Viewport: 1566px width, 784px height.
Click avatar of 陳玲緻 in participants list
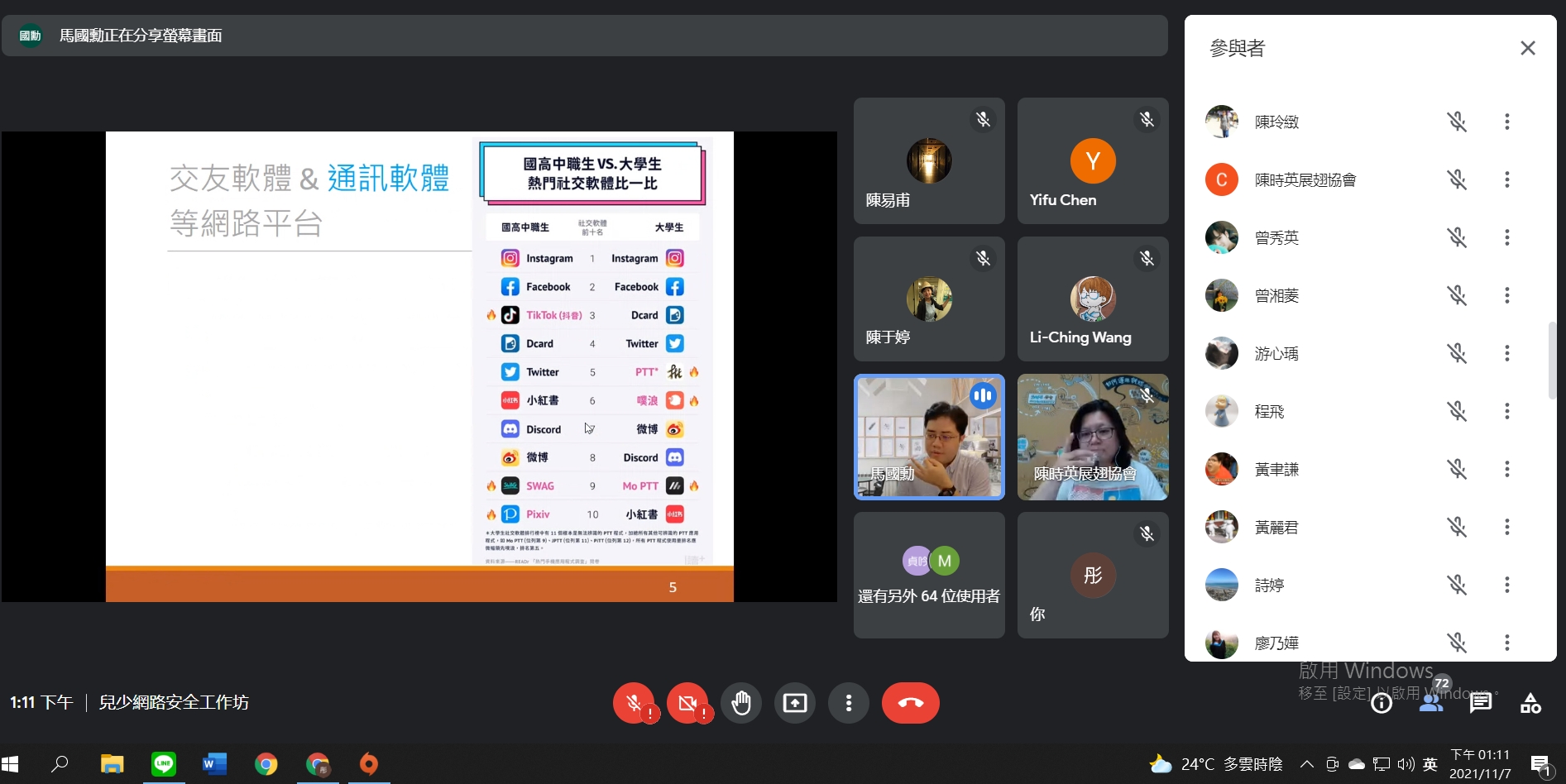click(x=1222, y=122)
